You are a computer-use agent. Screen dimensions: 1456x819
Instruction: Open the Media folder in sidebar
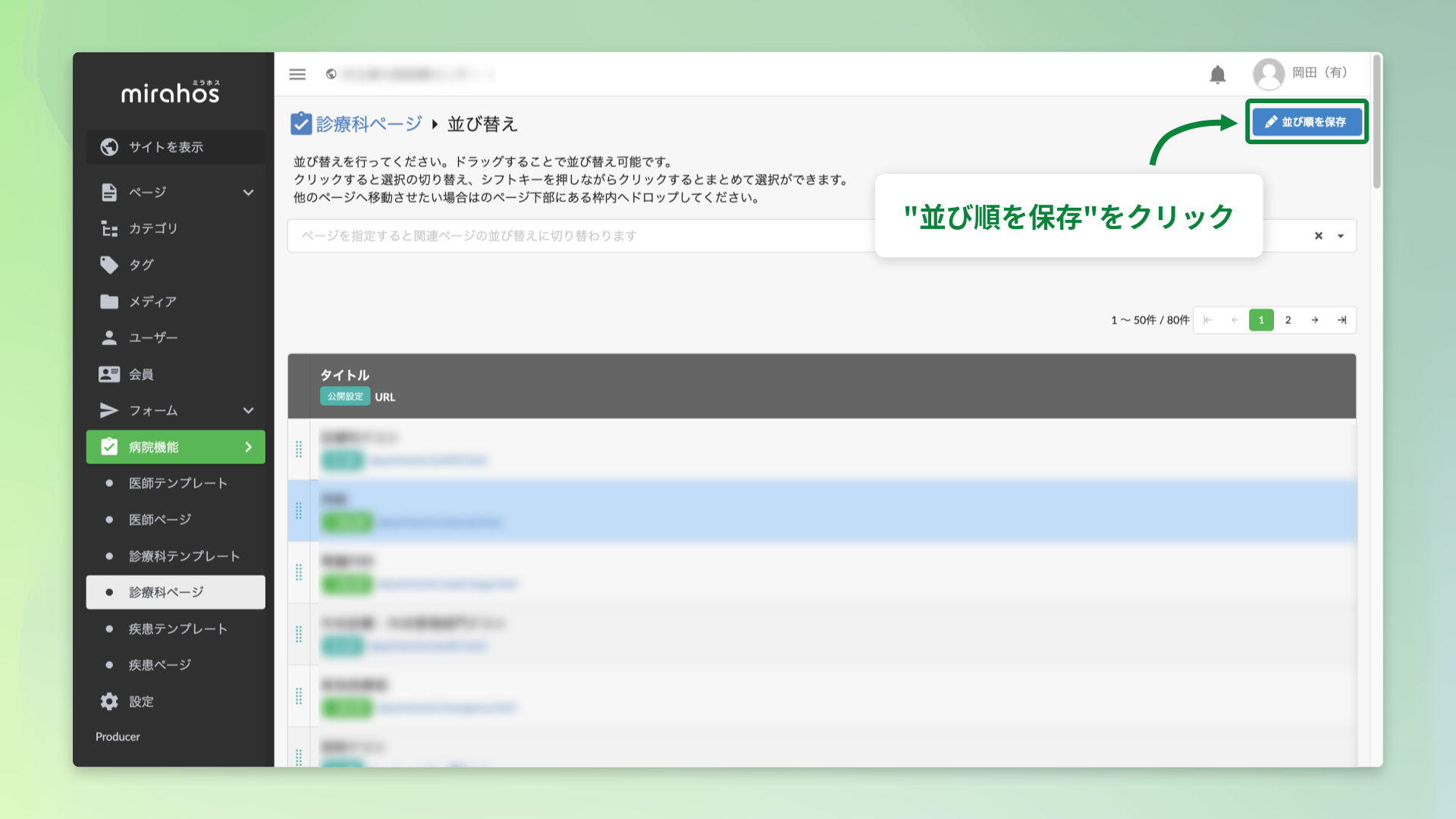click(x=152, y=301)
